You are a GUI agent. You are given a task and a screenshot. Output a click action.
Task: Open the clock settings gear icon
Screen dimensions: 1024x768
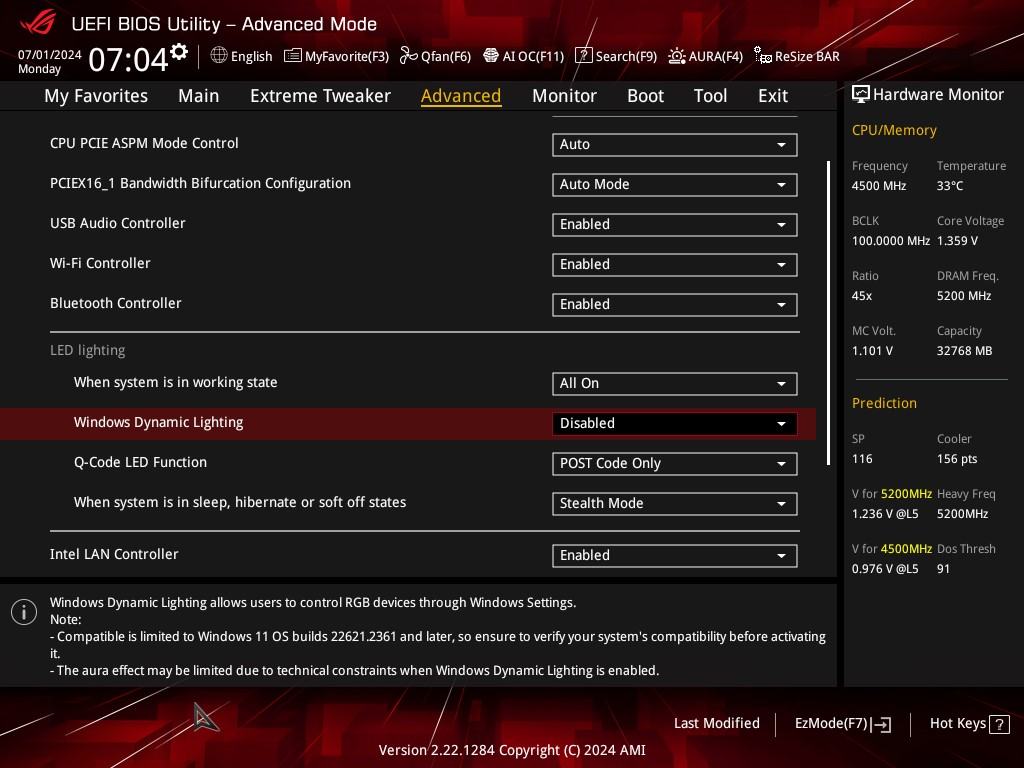point(179,51)
